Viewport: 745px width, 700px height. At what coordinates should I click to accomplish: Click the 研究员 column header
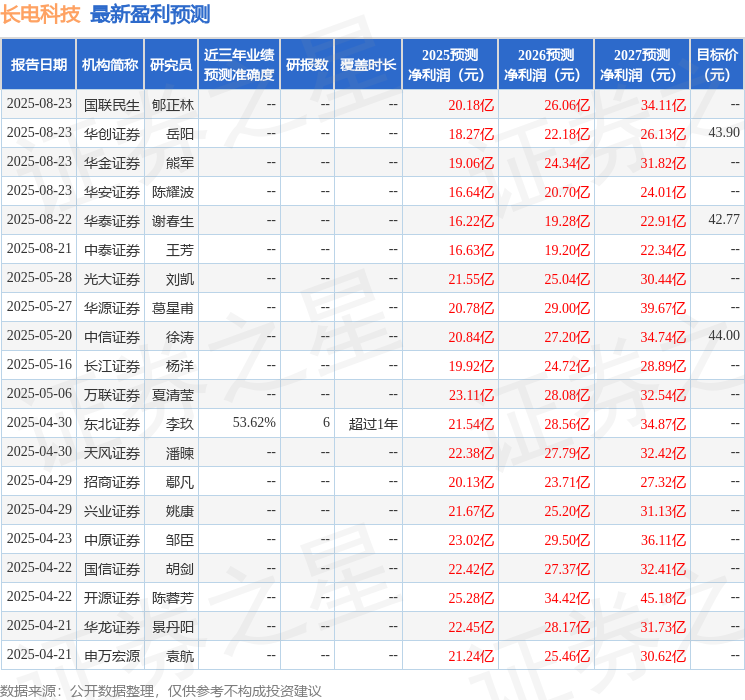pyautogui.click(x=171, y=65)
